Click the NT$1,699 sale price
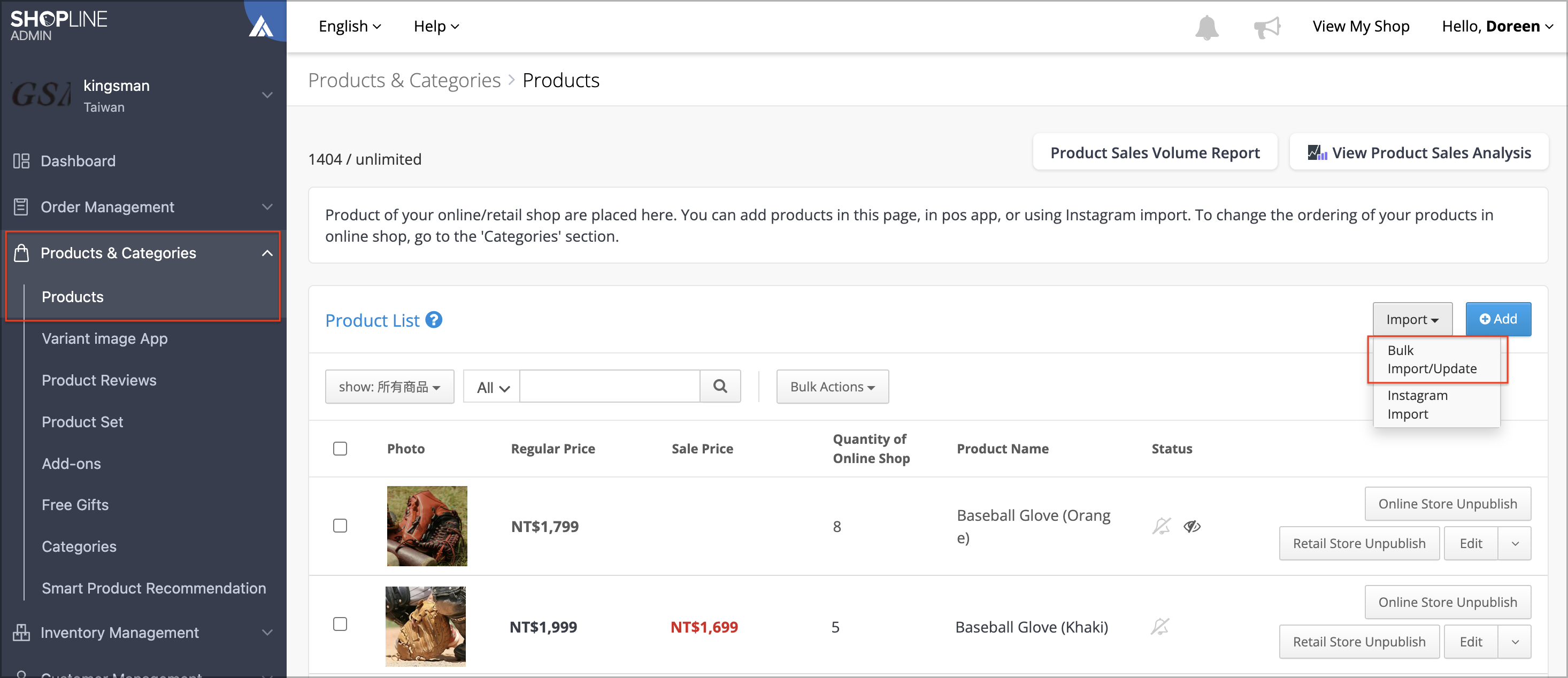1568x678 pixels. 704,627
